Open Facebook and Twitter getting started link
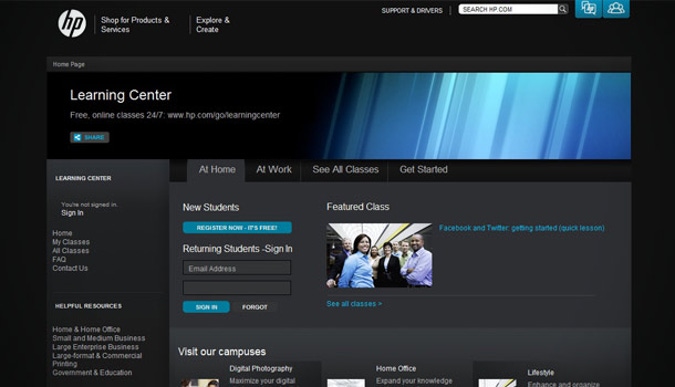The image size is (675, 387). [522, 228]
